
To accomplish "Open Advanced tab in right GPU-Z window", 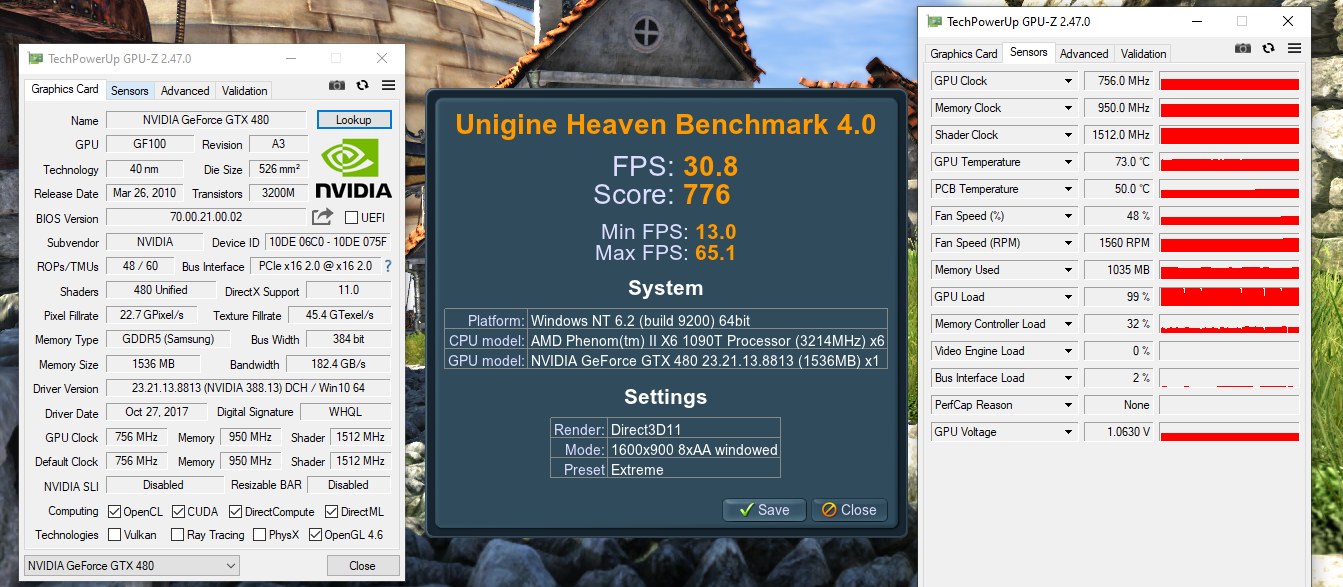I will pyautogui.click(x=1084, y=54).
